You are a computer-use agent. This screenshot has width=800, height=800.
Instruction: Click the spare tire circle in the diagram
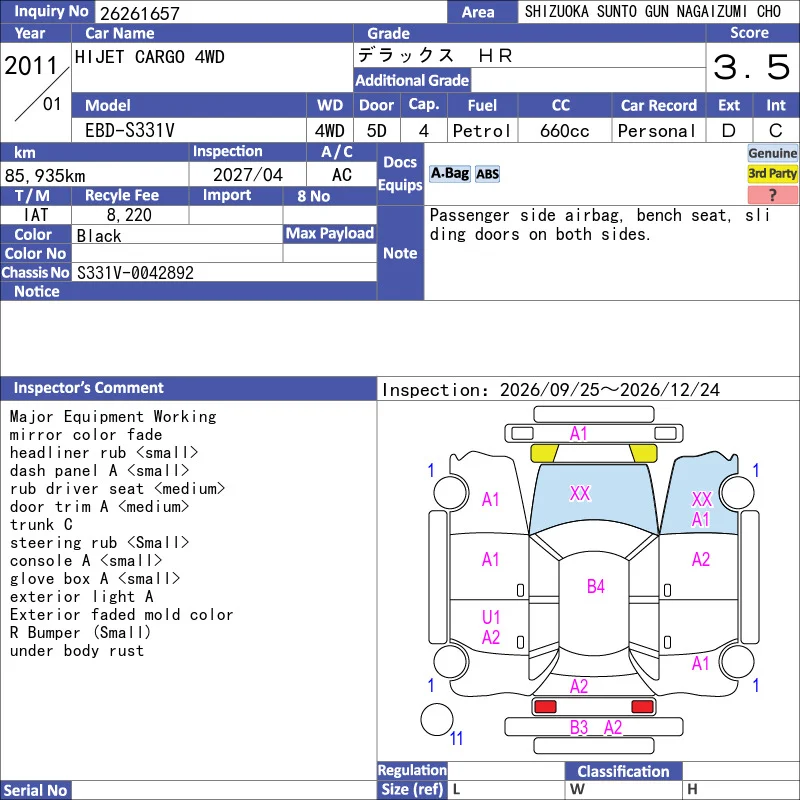(437, 719)
